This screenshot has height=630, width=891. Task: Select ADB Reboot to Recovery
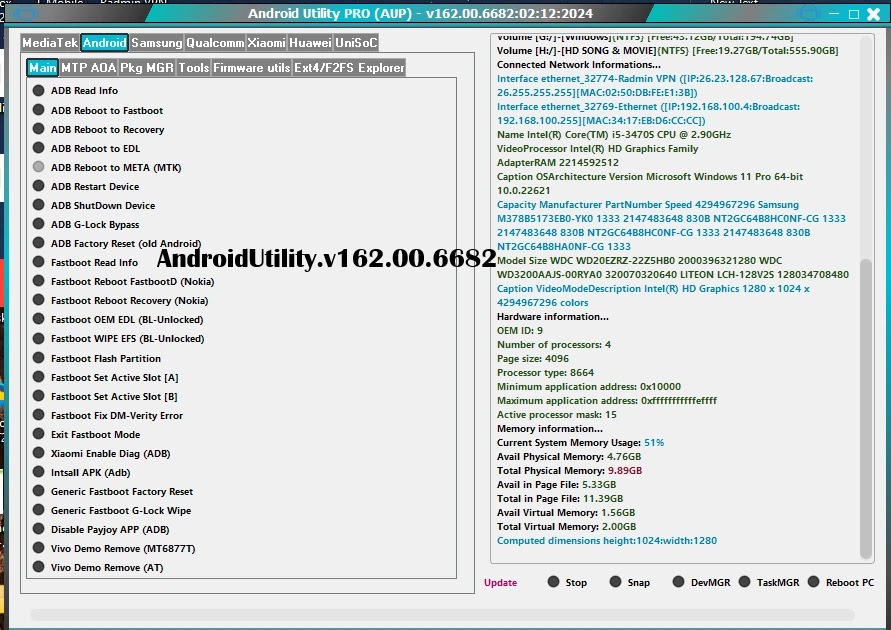pyautogui.click(x=98, y=130)
